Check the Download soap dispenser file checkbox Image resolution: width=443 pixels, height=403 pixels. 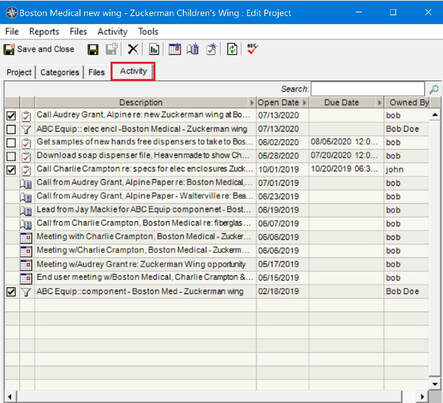click(11, 156)
